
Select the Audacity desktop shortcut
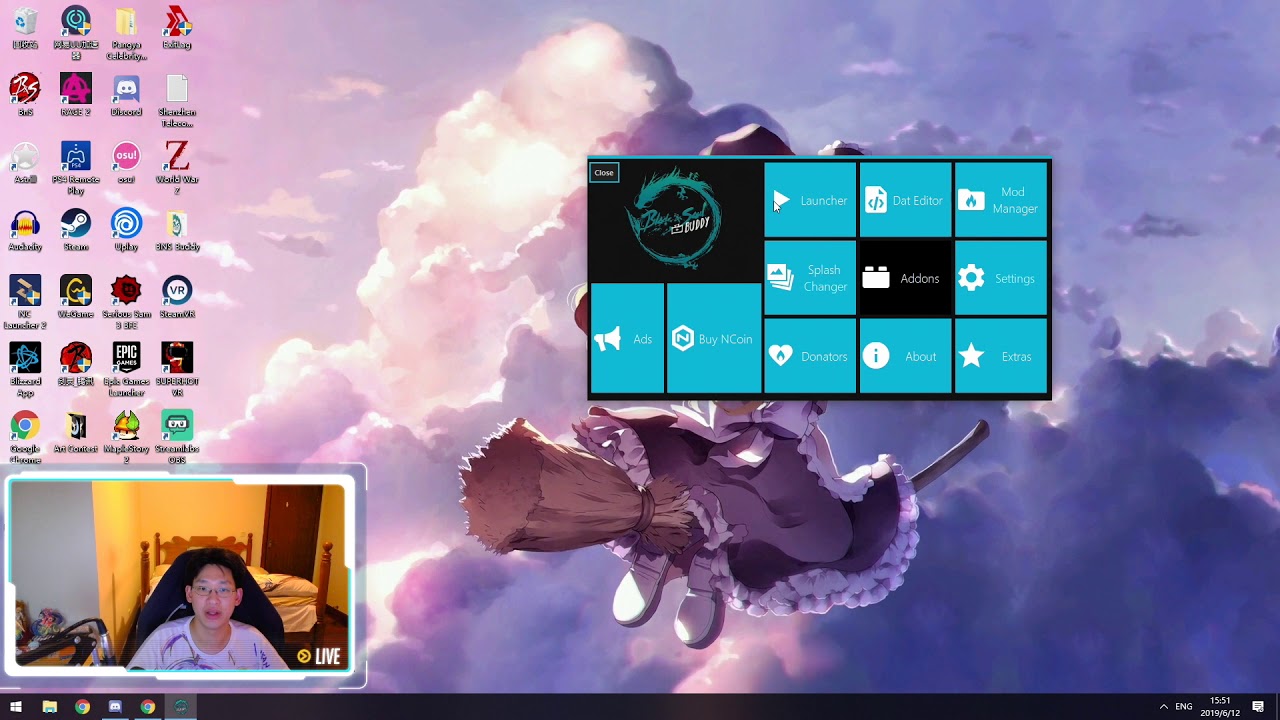[25, 231]
